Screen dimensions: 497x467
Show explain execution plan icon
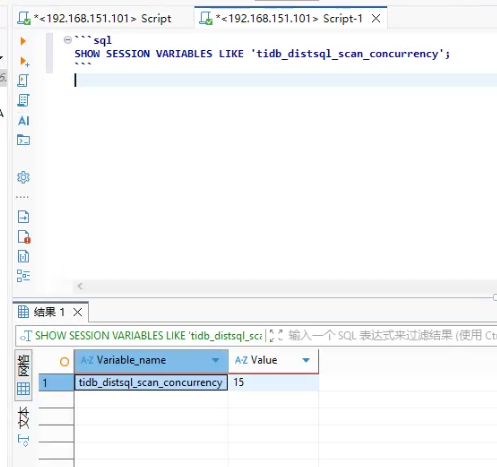(x=23, y=100)
